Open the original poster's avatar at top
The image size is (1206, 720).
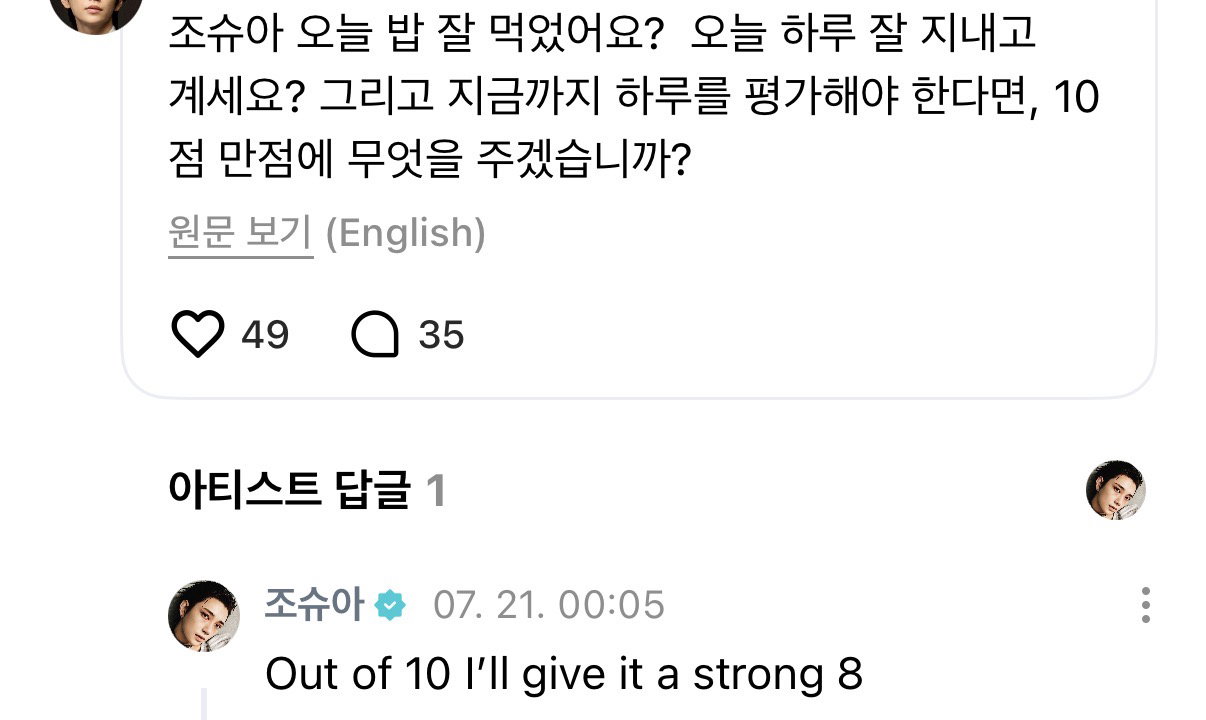[x=96, y=10]
